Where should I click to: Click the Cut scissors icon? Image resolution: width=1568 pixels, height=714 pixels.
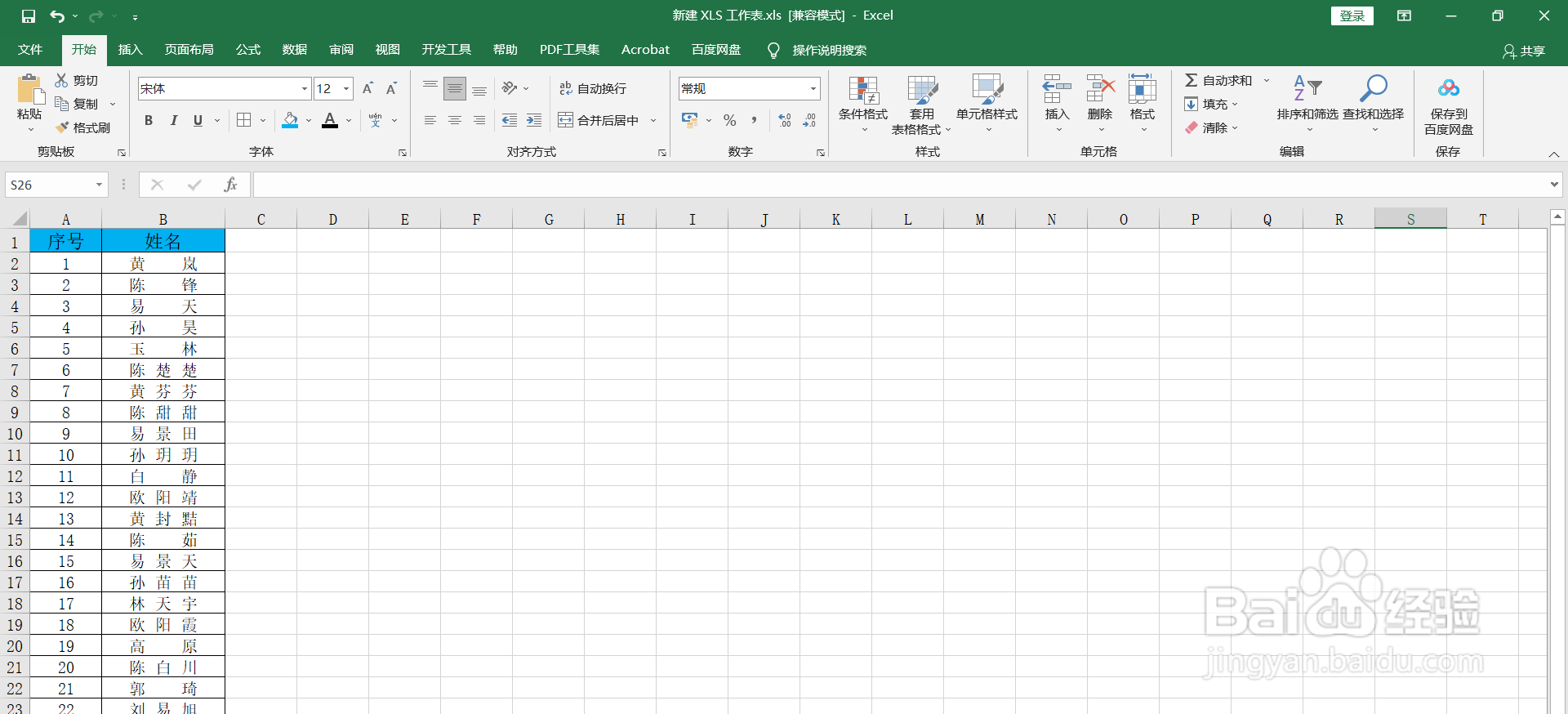point(61,80)
